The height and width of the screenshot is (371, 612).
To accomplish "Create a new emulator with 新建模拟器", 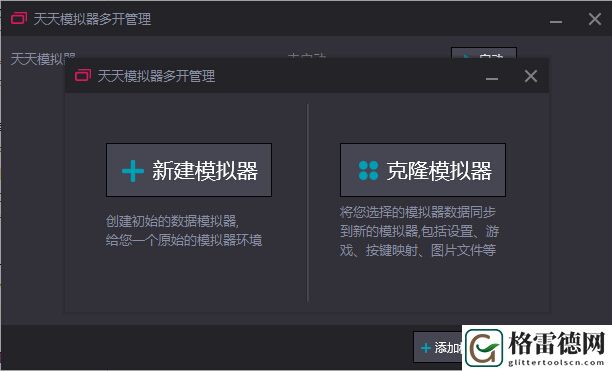I will click(189, 170).
